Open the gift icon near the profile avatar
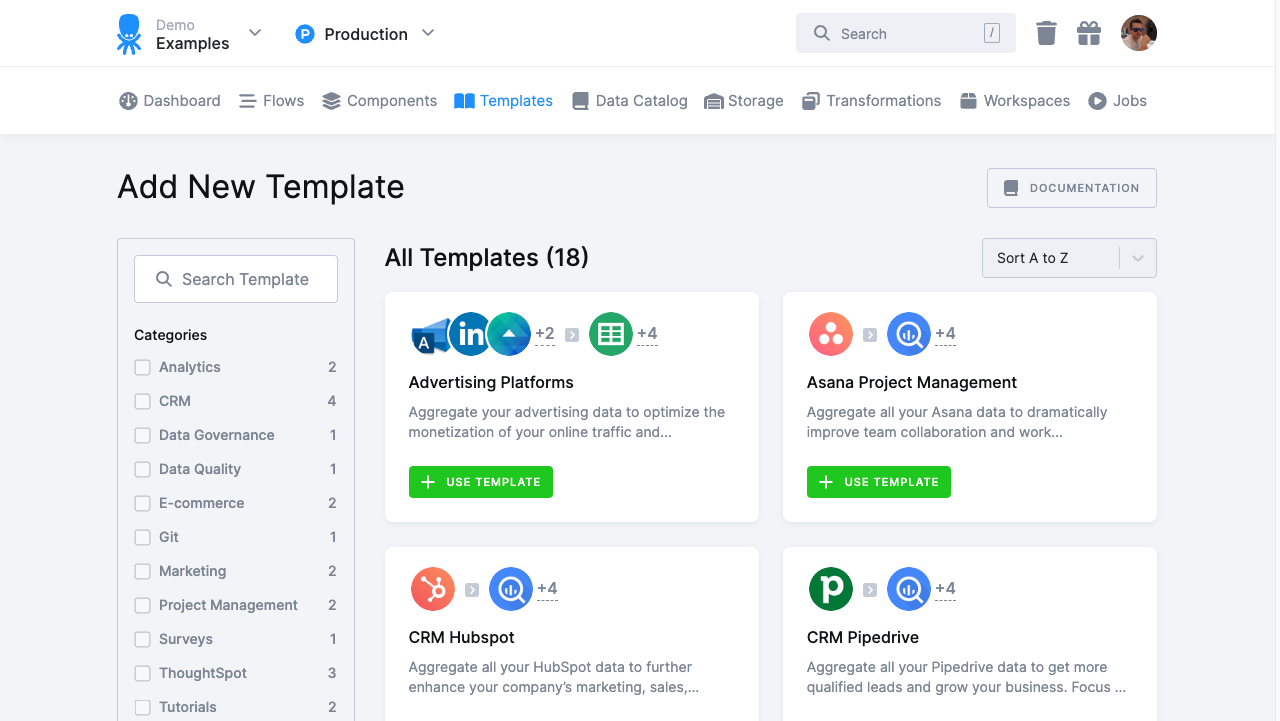 1089,33
